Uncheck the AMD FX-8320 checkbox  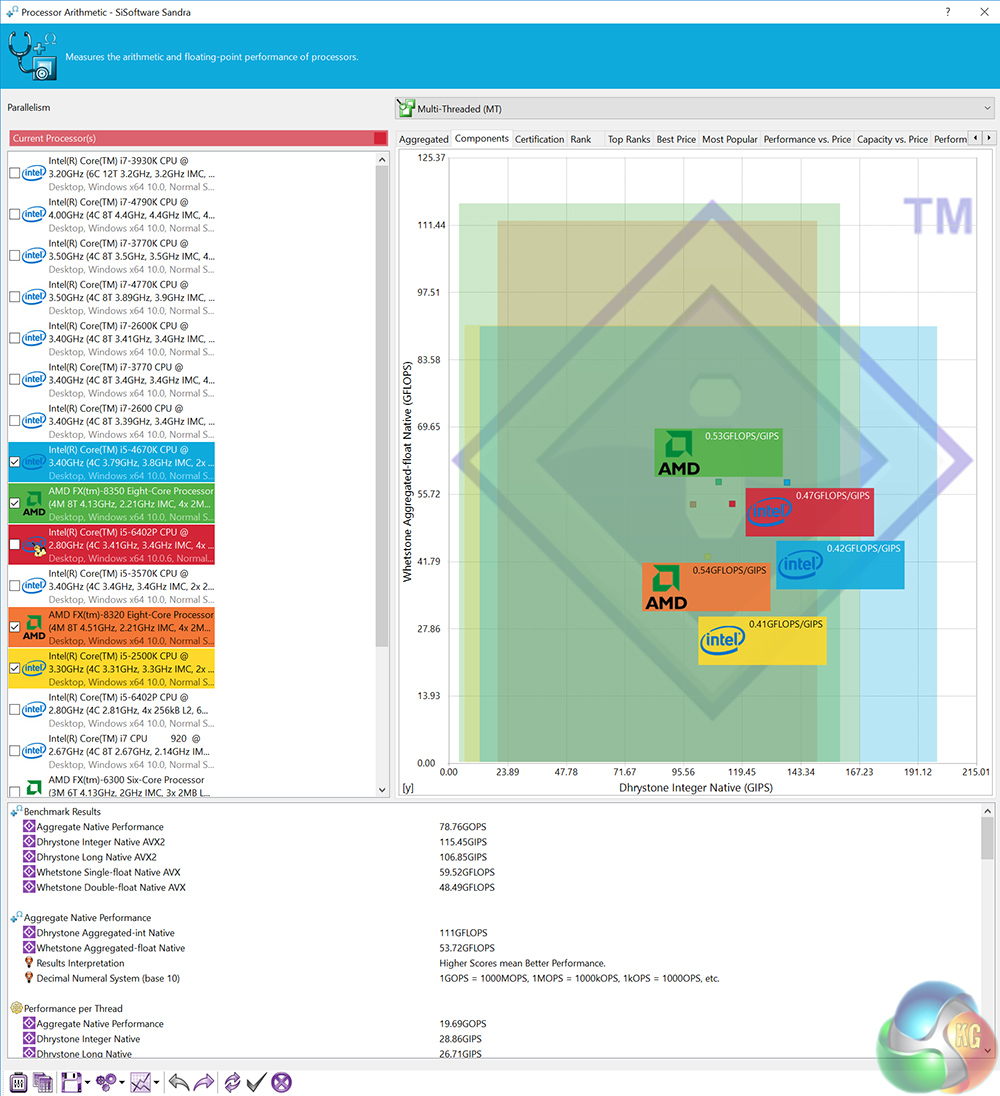pyautogui.click(x=15, y=627)
